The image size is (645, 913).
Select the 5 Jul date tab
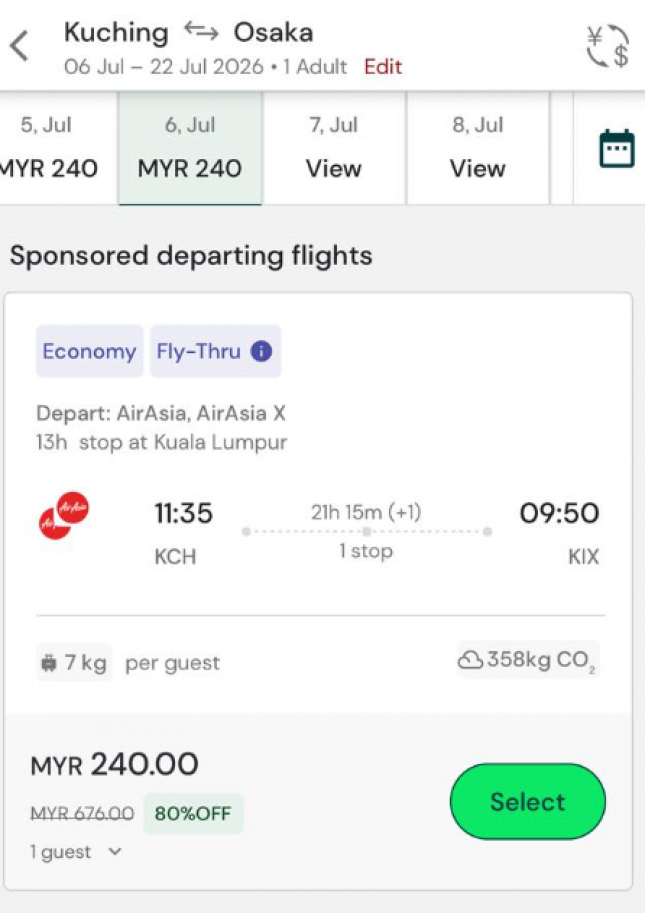pyautogui.click(x=47, y=148)
